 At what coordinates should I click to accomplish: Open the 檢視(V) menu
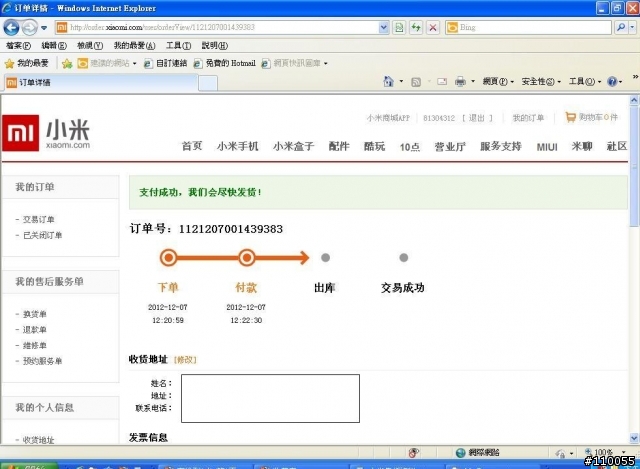90,45
